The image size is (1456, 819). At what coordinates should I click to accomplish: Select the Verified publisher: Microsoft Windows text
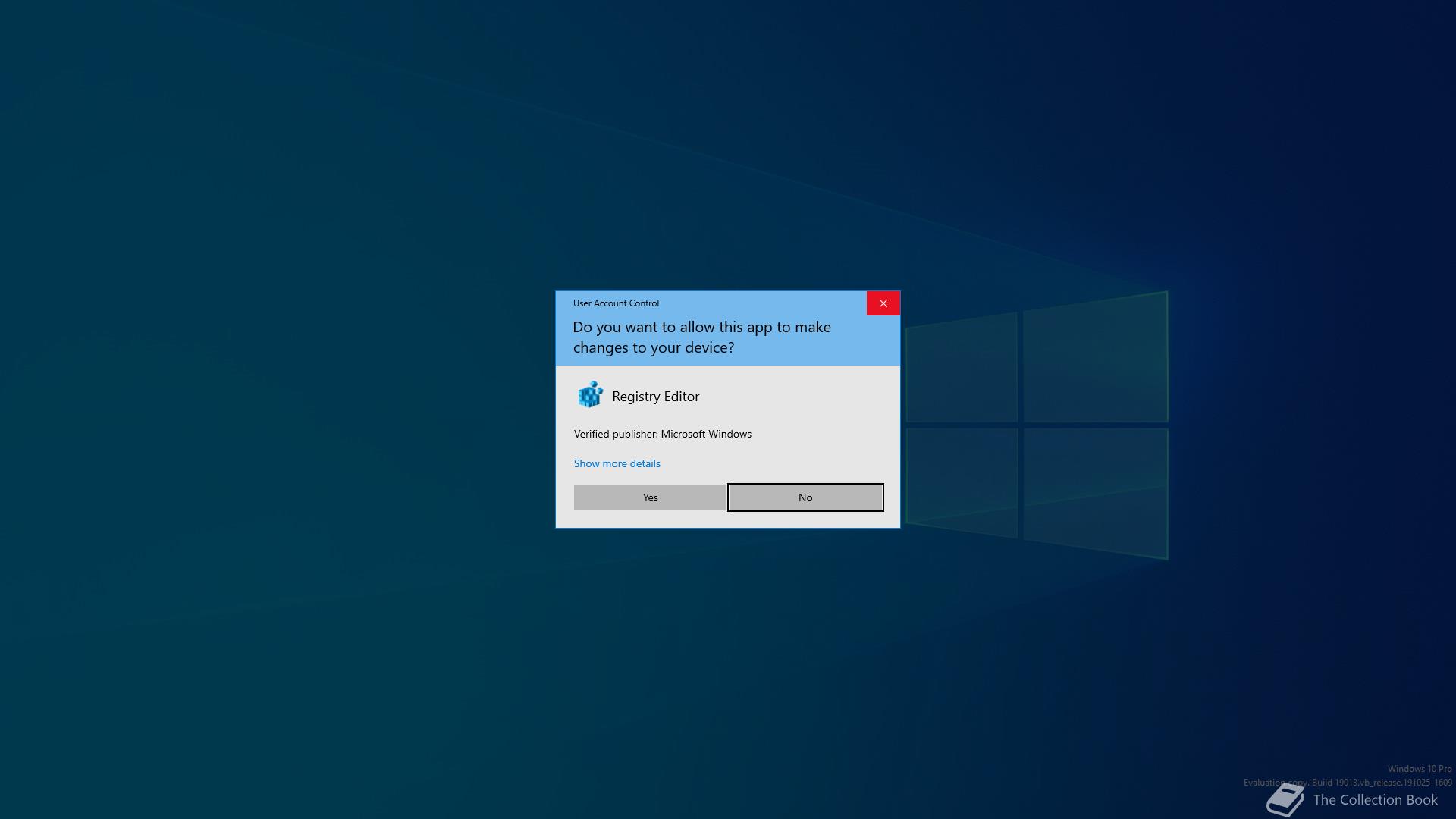663,434
